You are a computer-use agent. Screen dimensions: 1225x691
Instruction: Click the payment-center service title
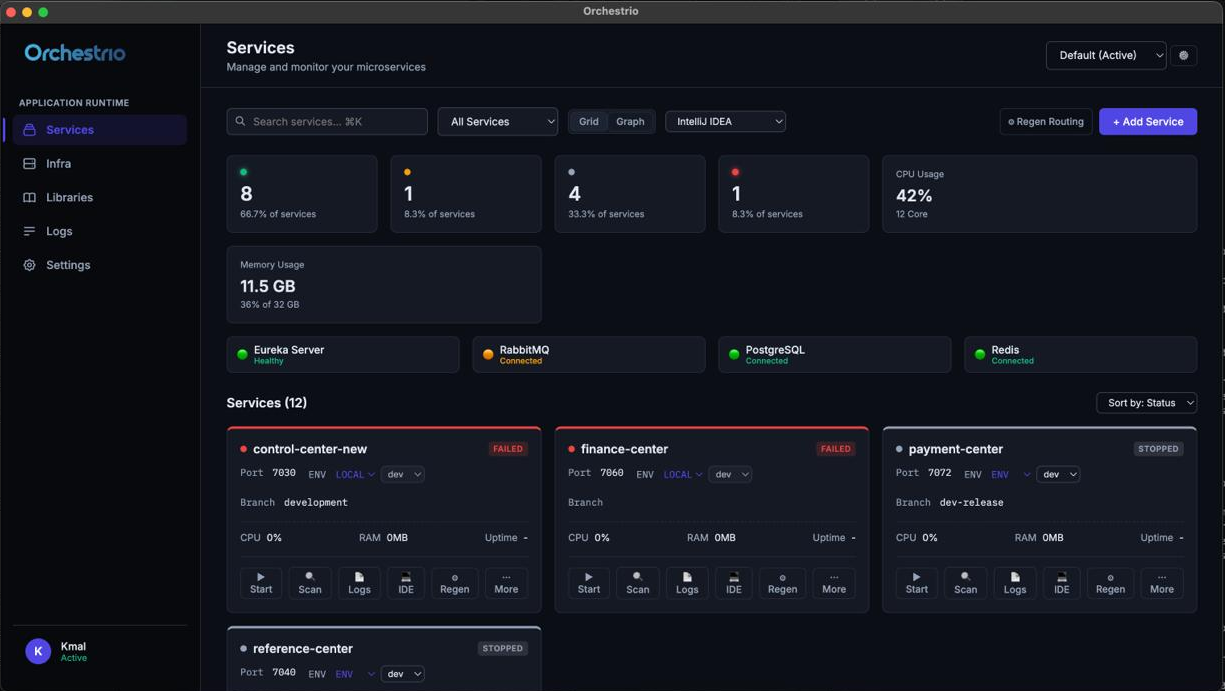(956, 449)
